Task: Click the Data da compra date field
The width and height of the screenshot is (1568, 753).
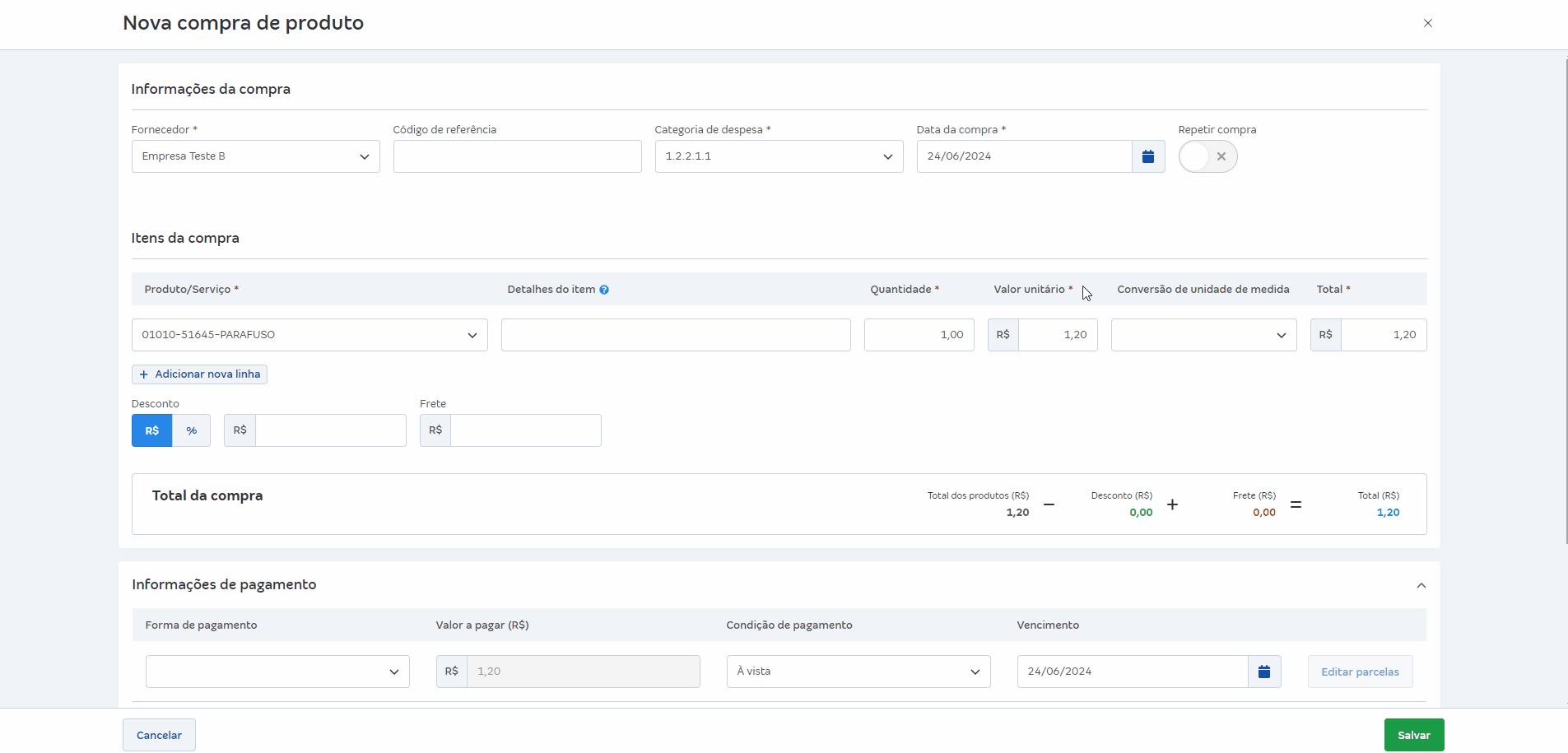Action: [1025, 156]
